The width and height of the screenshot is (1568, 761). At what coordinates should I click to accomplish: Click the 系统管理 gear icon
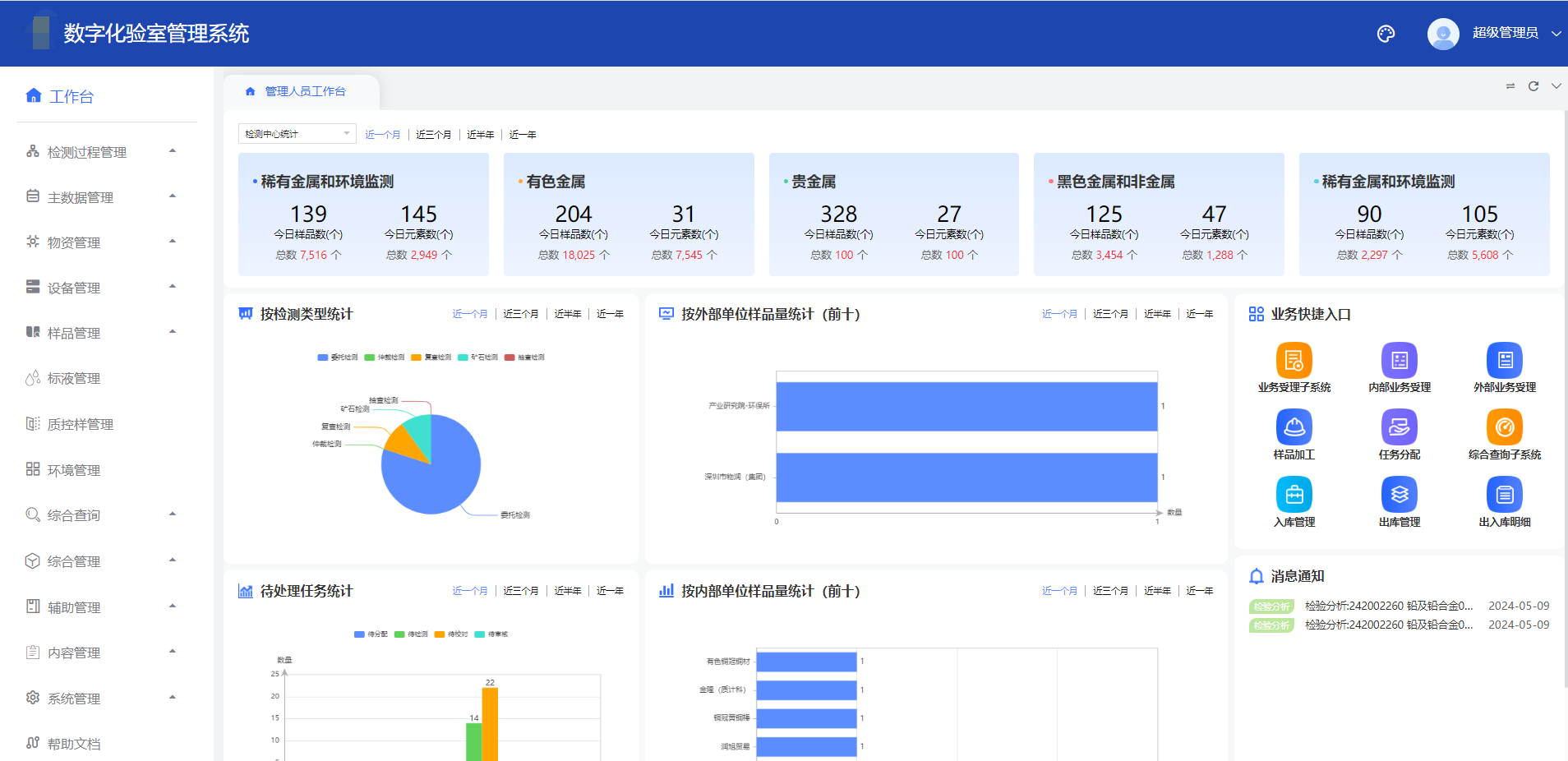click(x=33, y=698)
